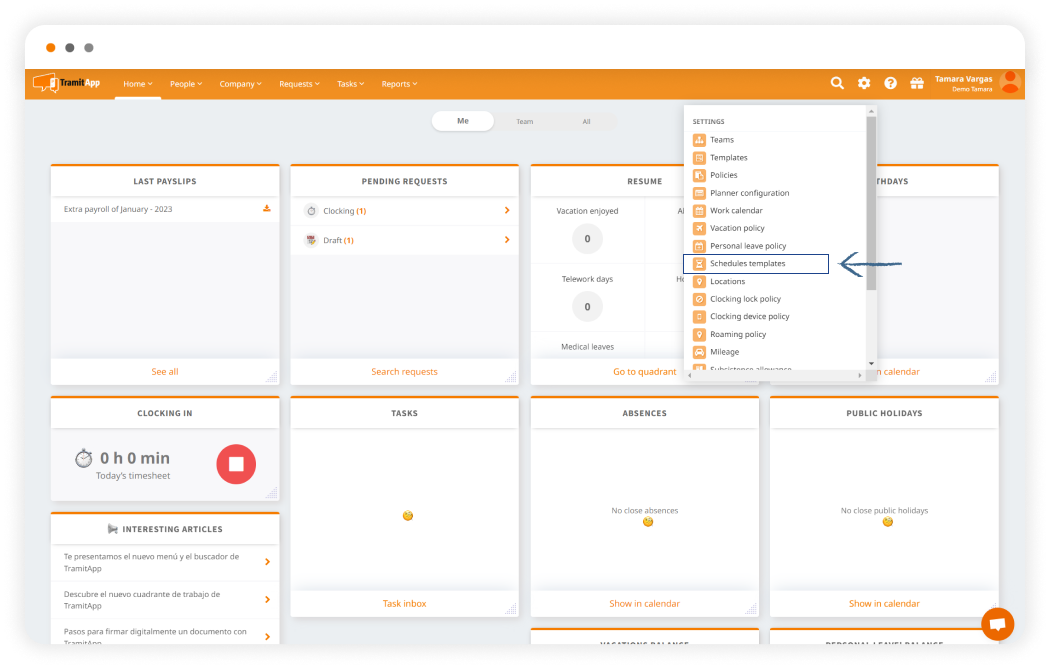Image resolution: width=1050 pixels, height=670 pixels.
Task: Click the TramitApp logo
Action: click(66, 83)
